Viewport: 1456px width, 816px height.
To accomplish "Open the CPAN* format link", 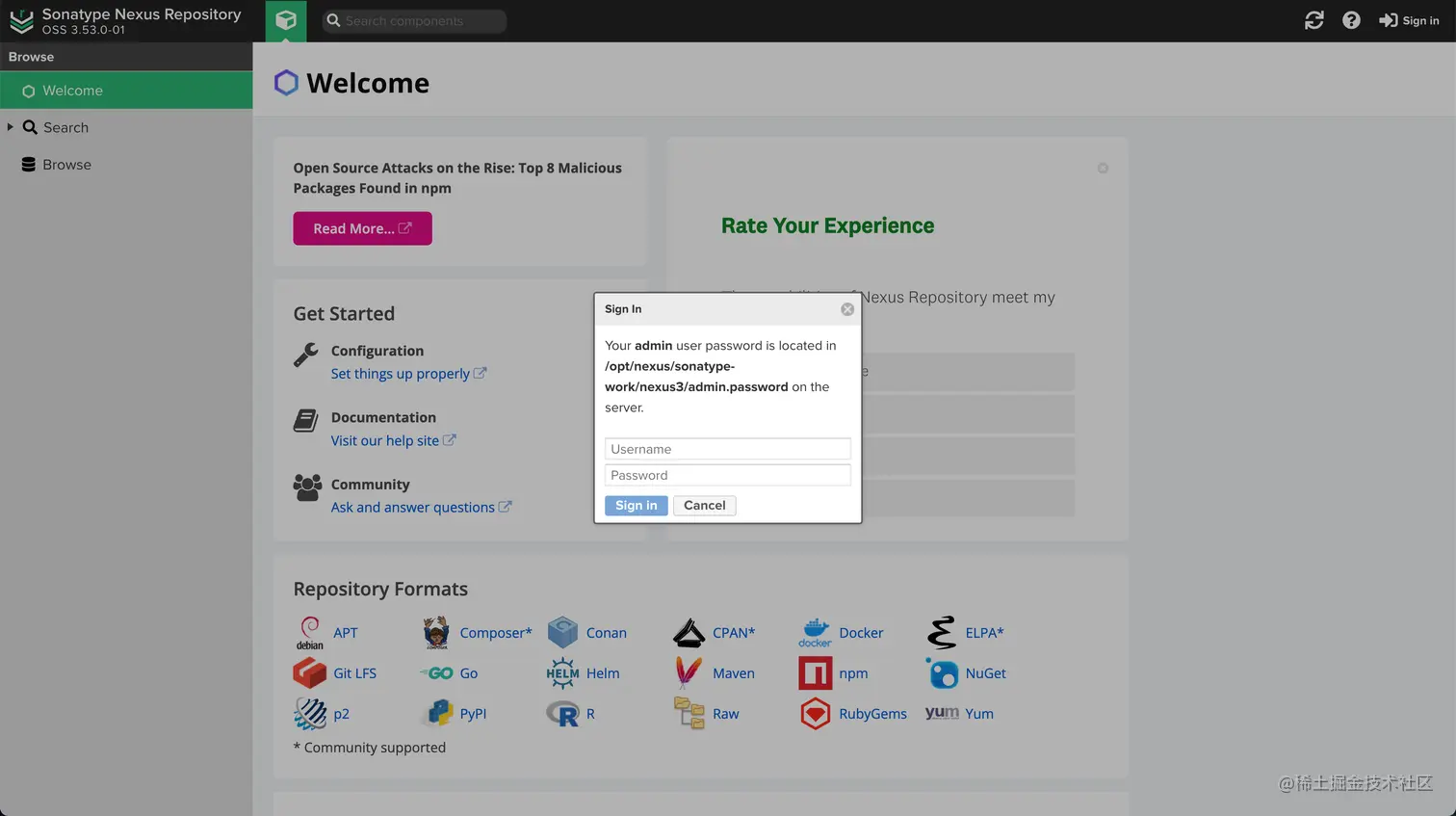I will pos(734,633).
